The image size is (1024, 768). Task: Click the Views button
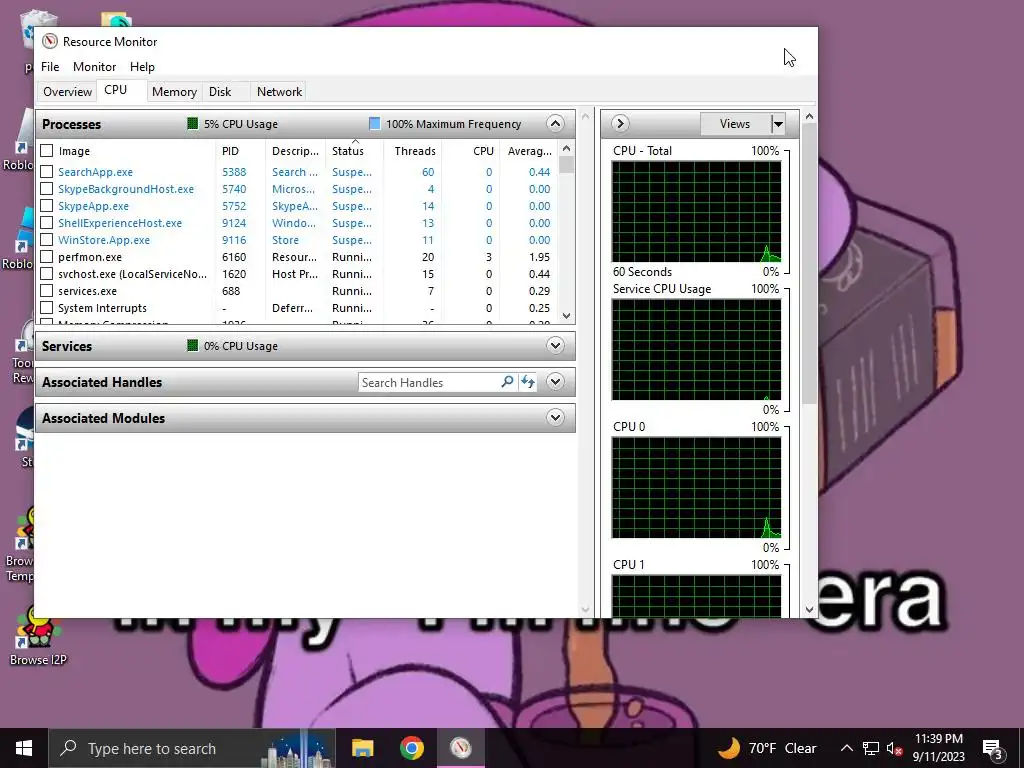[x=735, y=123]
